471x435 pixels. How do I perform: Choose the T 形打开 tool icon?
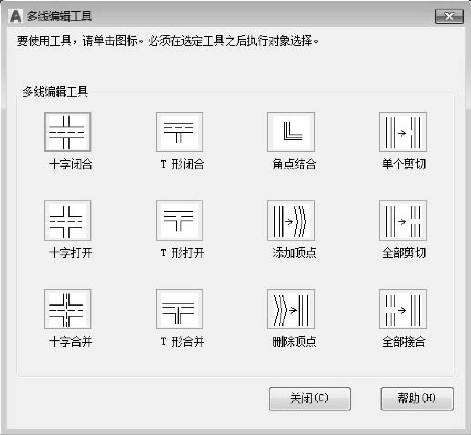point(179,220)
